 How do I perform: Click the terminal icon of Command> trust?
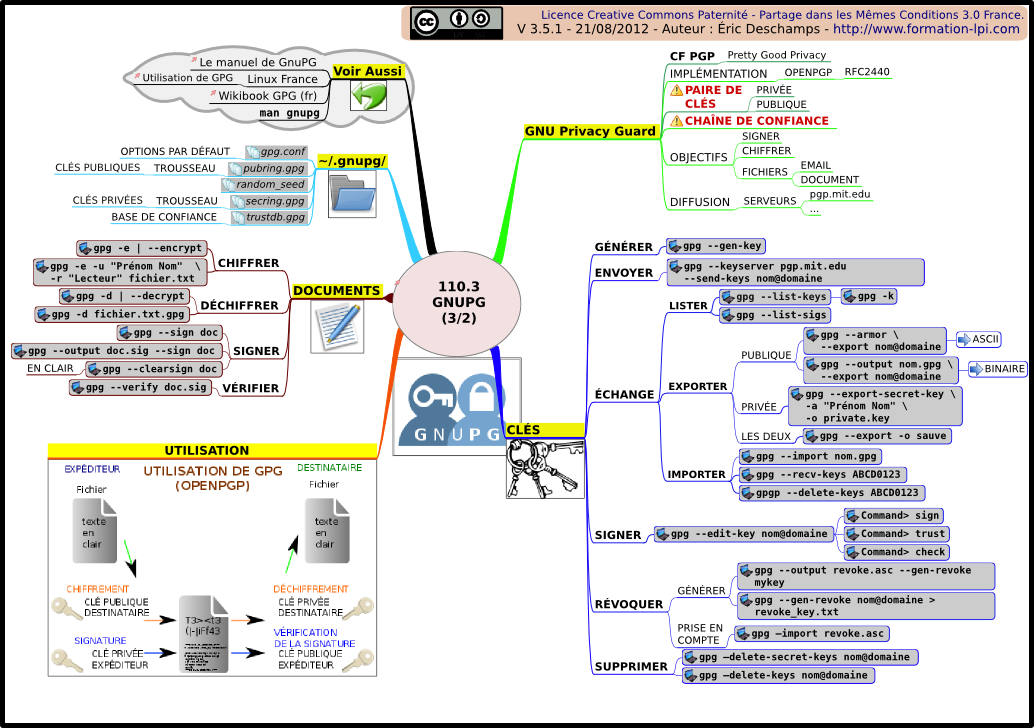852,534
